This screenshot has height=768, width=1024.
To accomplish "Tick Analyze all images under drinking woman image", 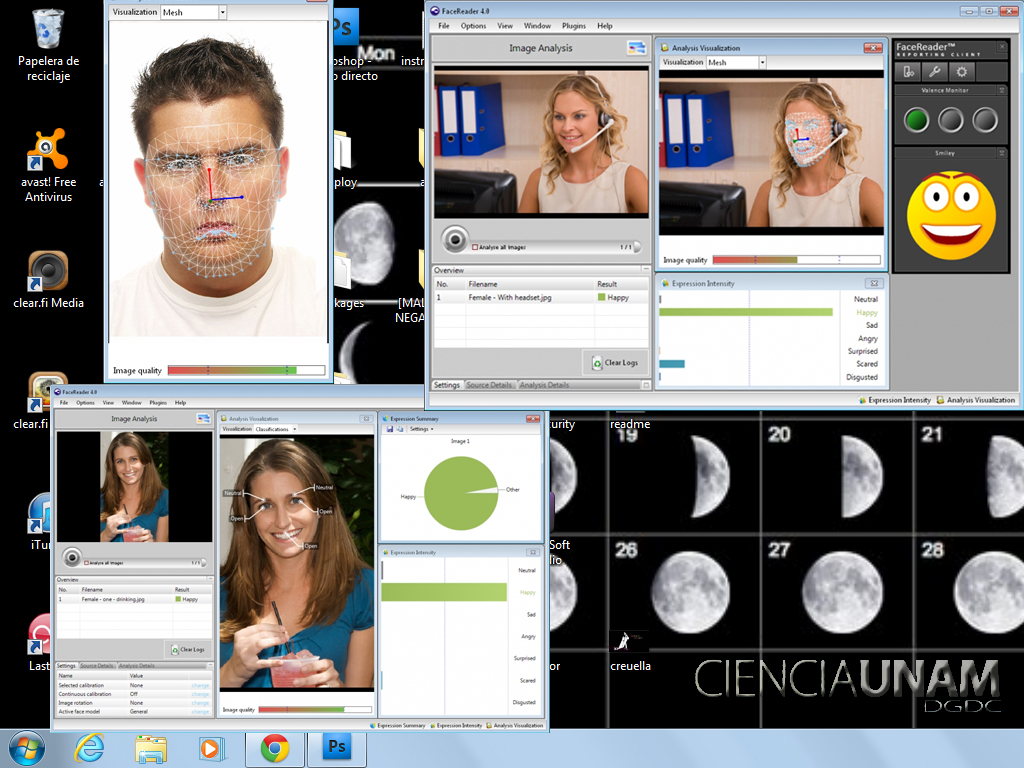I will [86, 563].
